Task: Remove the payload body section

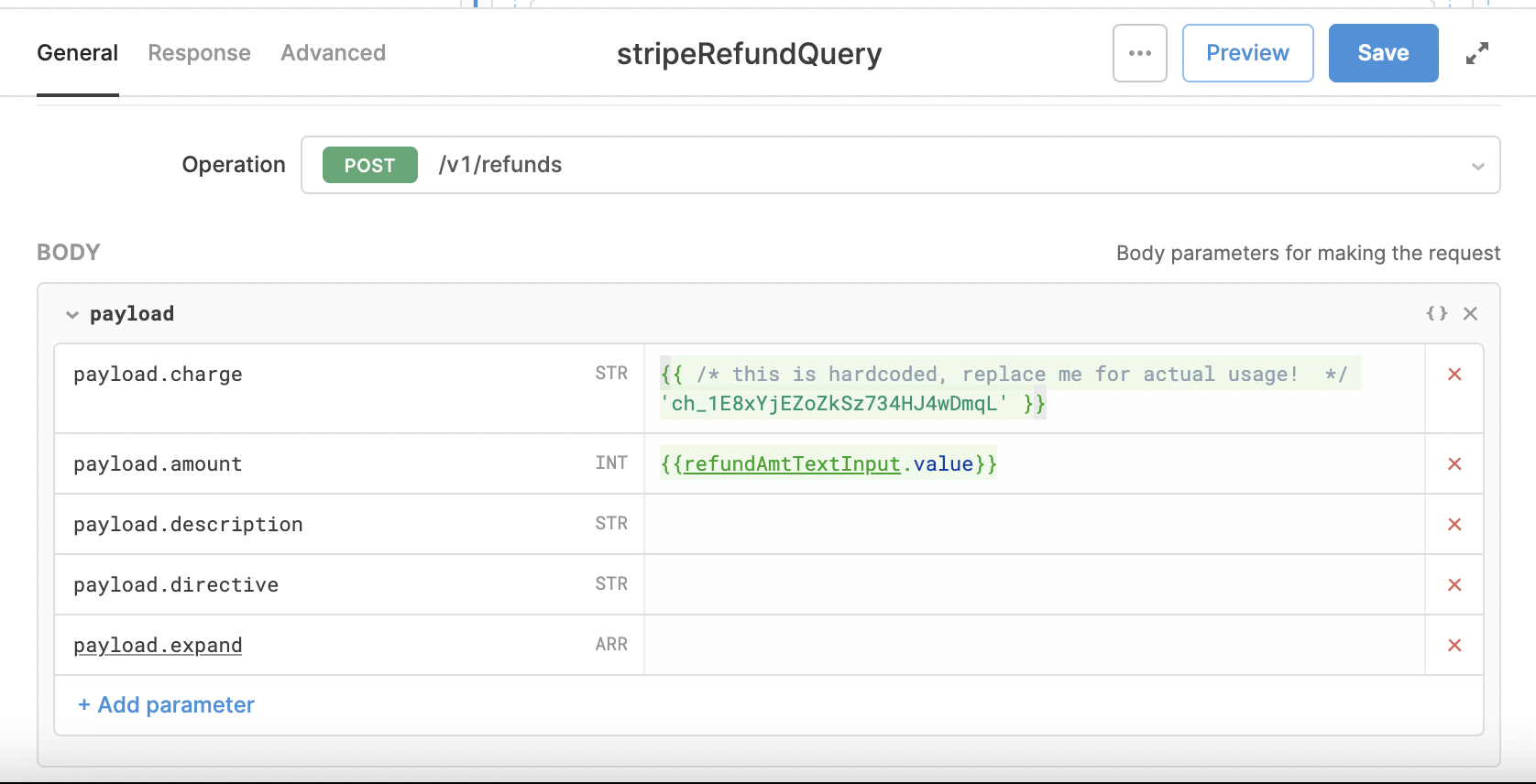Action: pos(1470,313)
